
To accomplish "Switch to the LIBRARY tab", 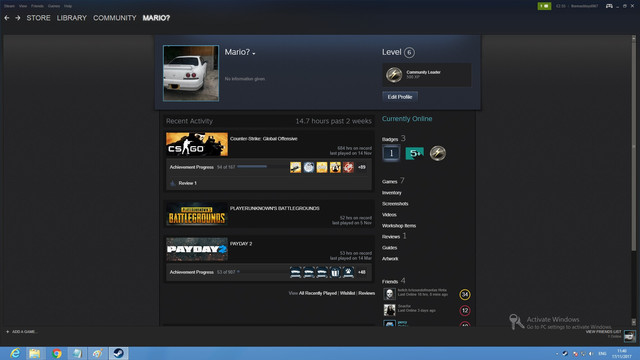I will [71, 18].
